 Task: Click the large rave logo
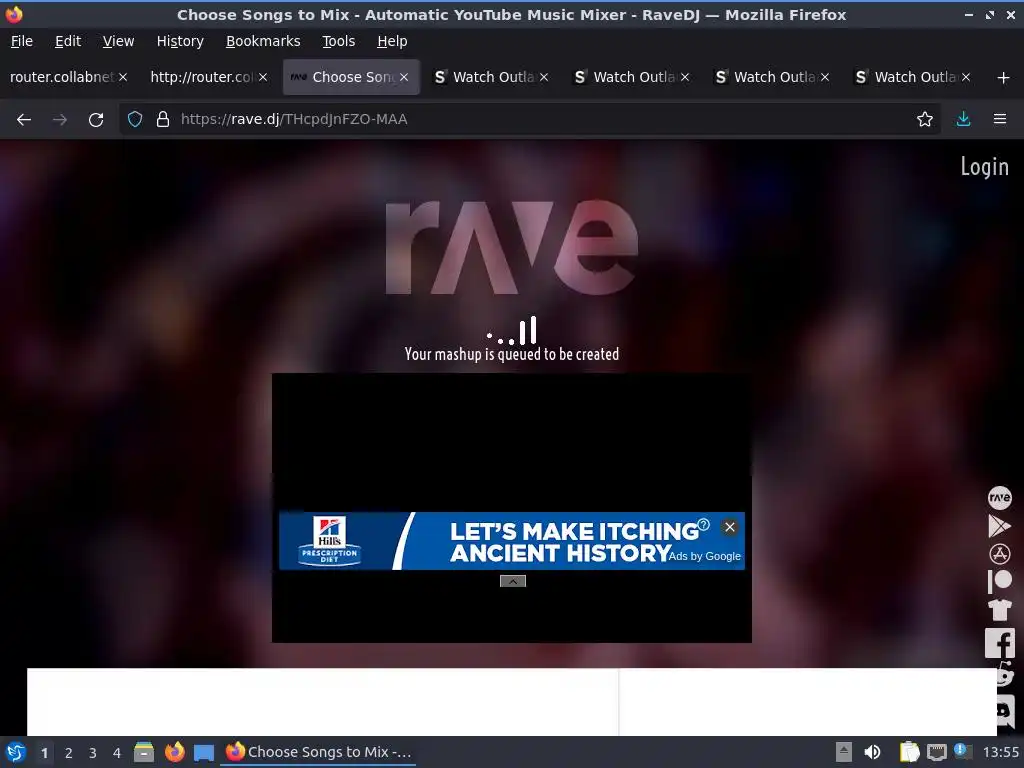pos(511,247)
